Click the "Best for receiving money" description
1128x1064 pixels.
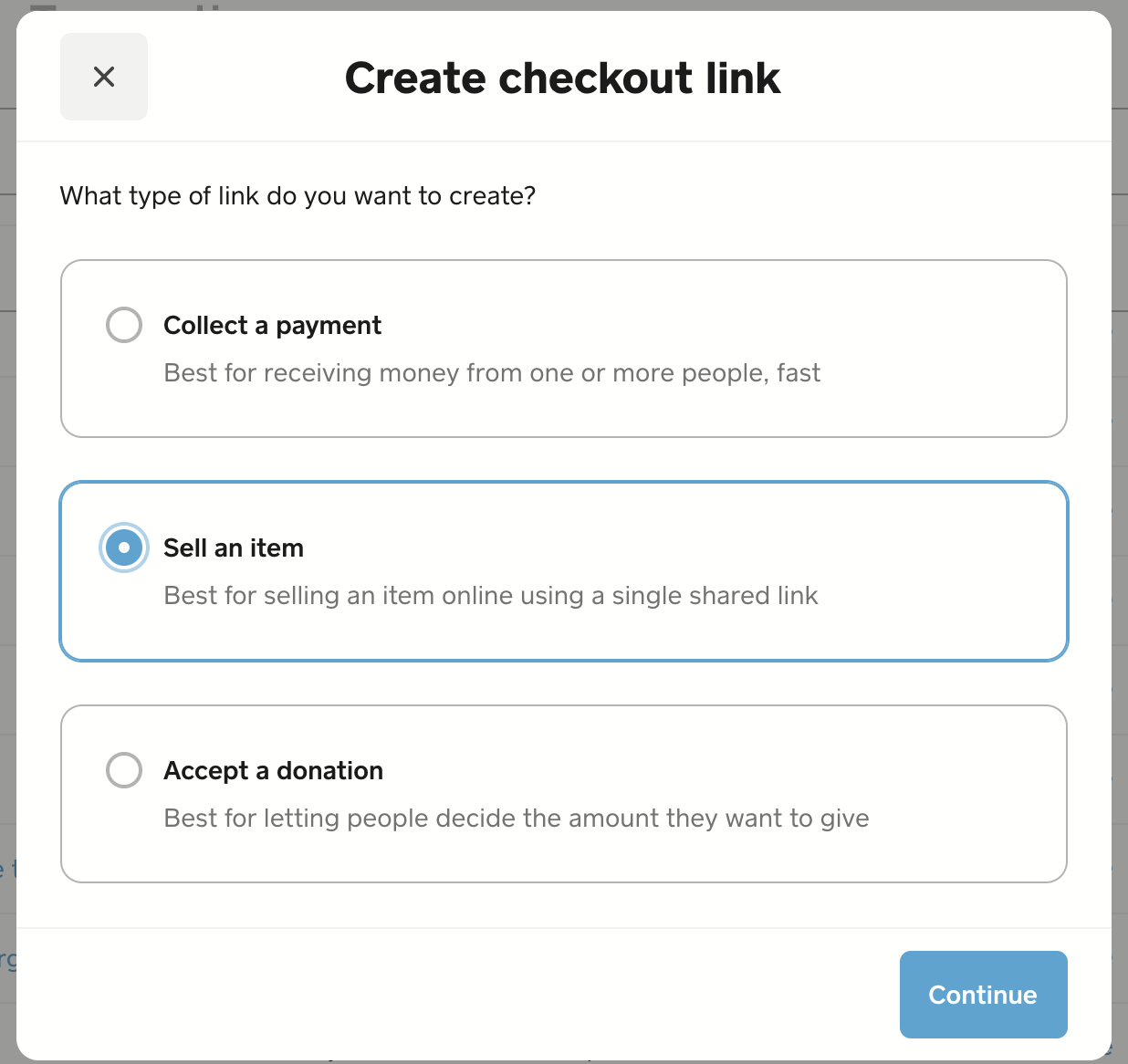492,373
